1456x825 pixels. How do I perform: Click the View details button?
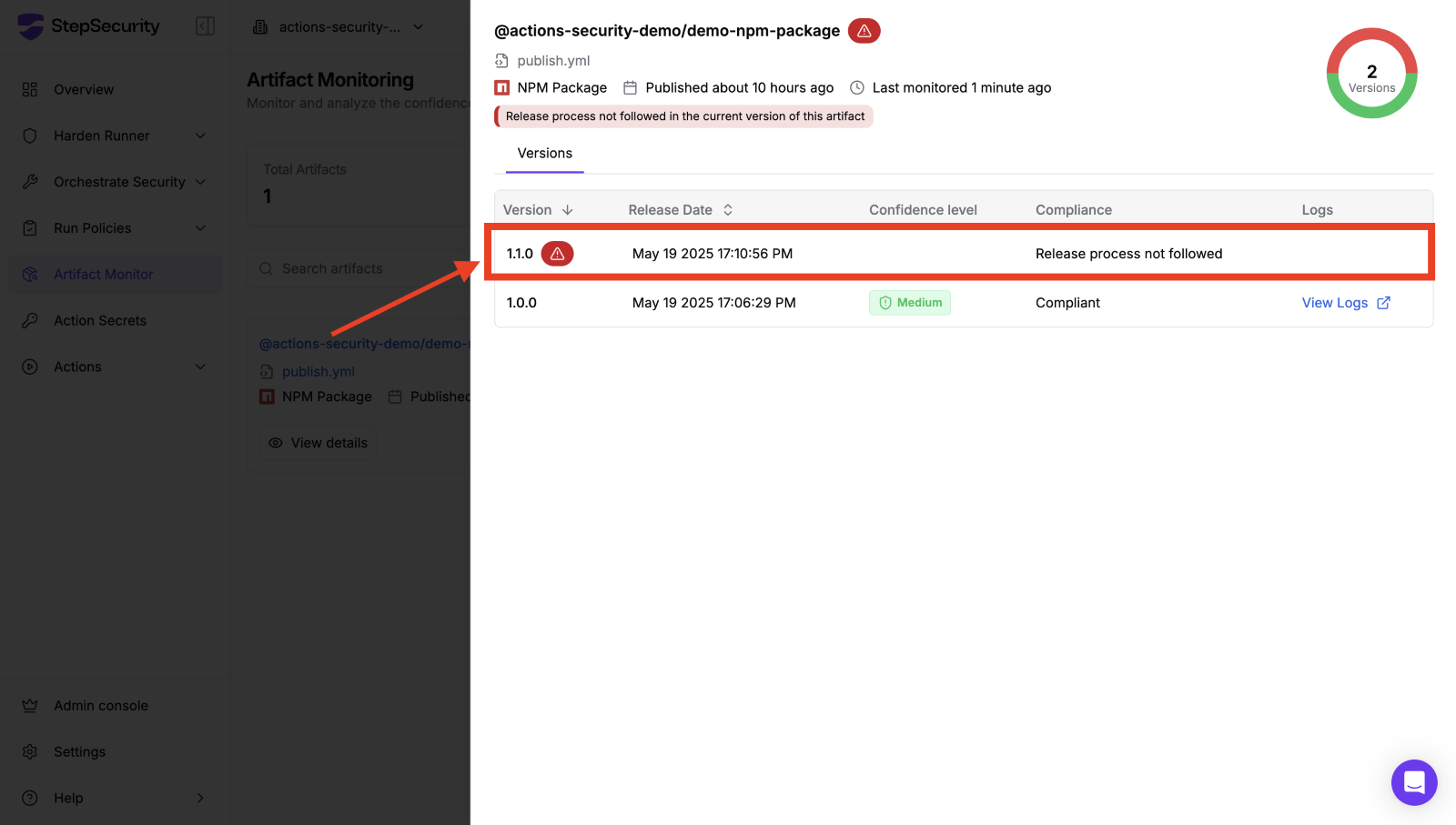pyautogui.click(x=318, y=443)
